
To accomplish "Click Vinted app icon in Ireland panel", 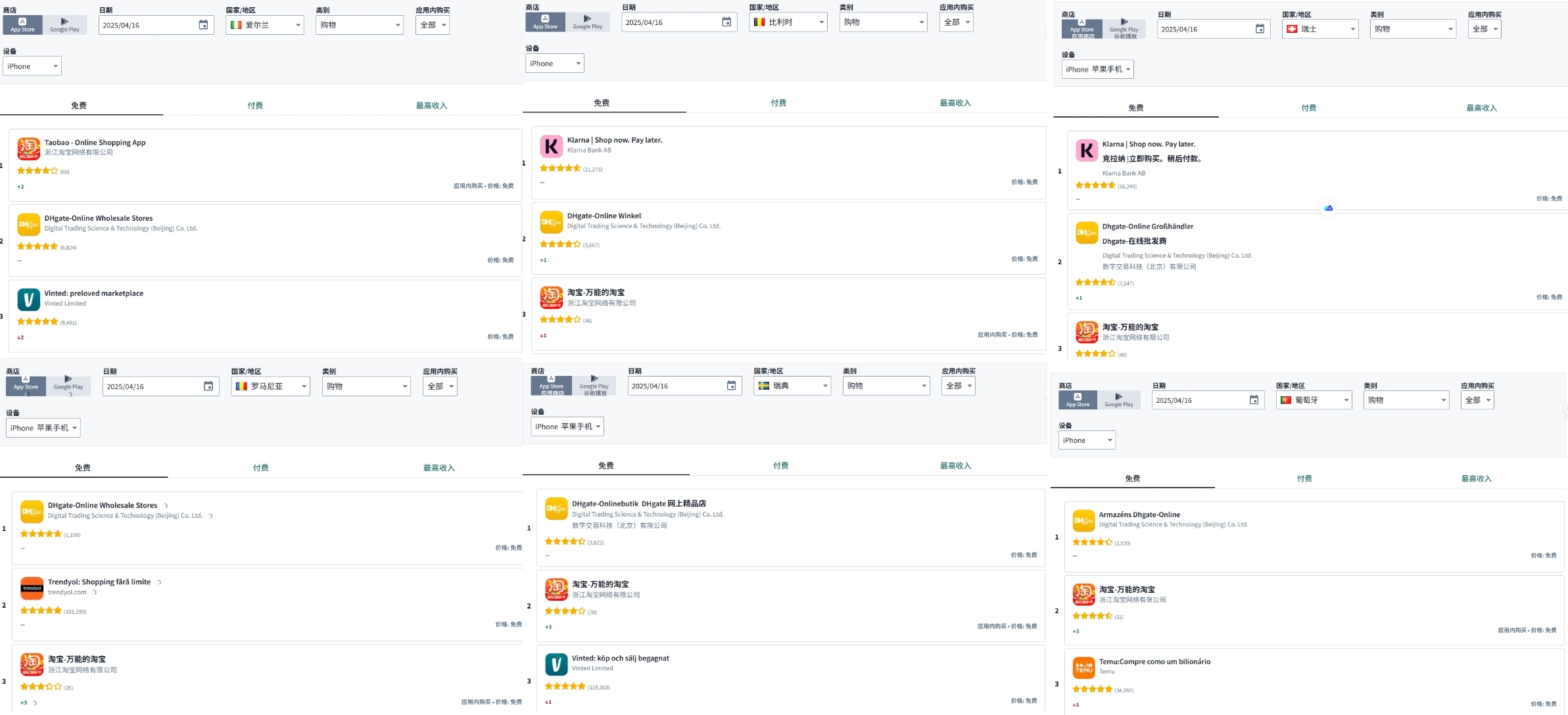I will pos(28,300).
